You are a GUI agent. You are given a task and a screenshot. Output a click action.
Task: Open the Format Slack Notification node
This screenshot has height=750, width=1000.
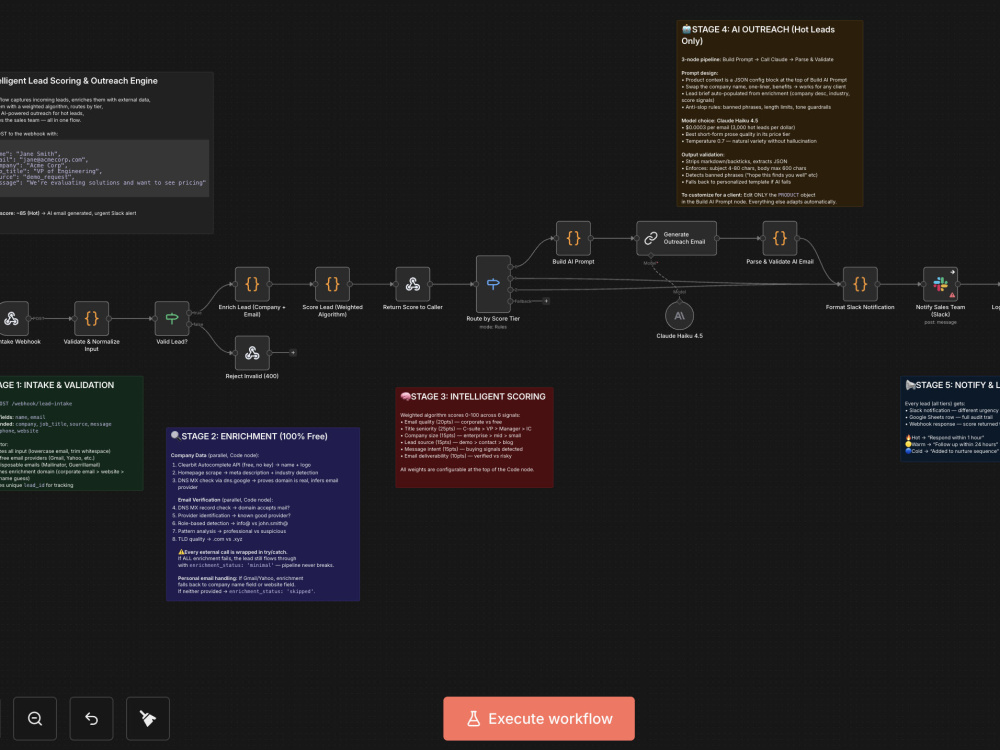point(860,284)
